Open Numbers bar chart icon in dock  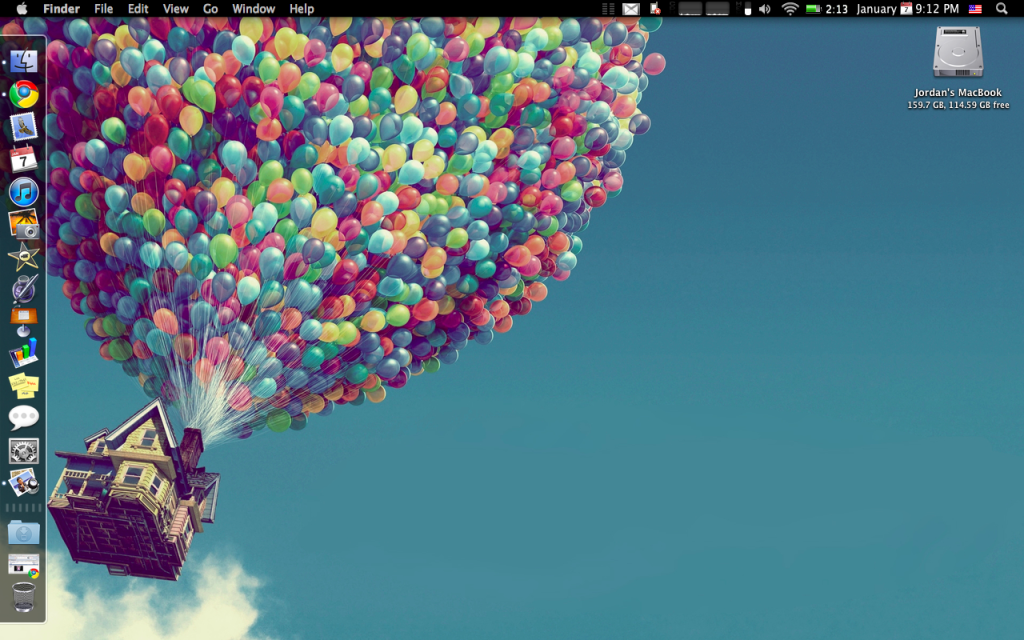(24, 353)
